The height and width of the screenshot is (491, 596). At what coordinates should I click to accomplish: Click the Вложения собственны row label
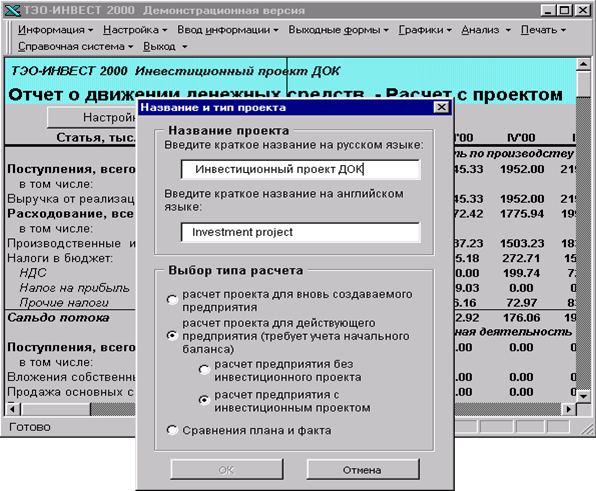tap(71, 377)
